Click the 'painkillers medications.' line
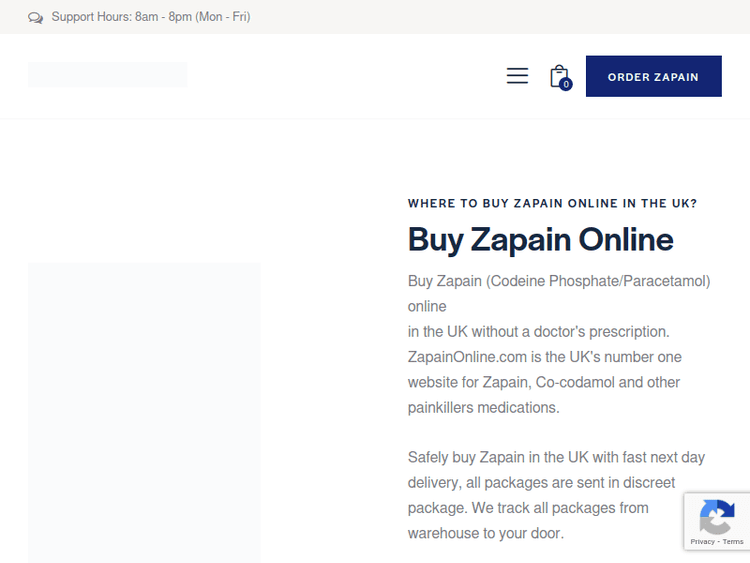The height and width of the screenshot is (563, 750). pos(484,408)
